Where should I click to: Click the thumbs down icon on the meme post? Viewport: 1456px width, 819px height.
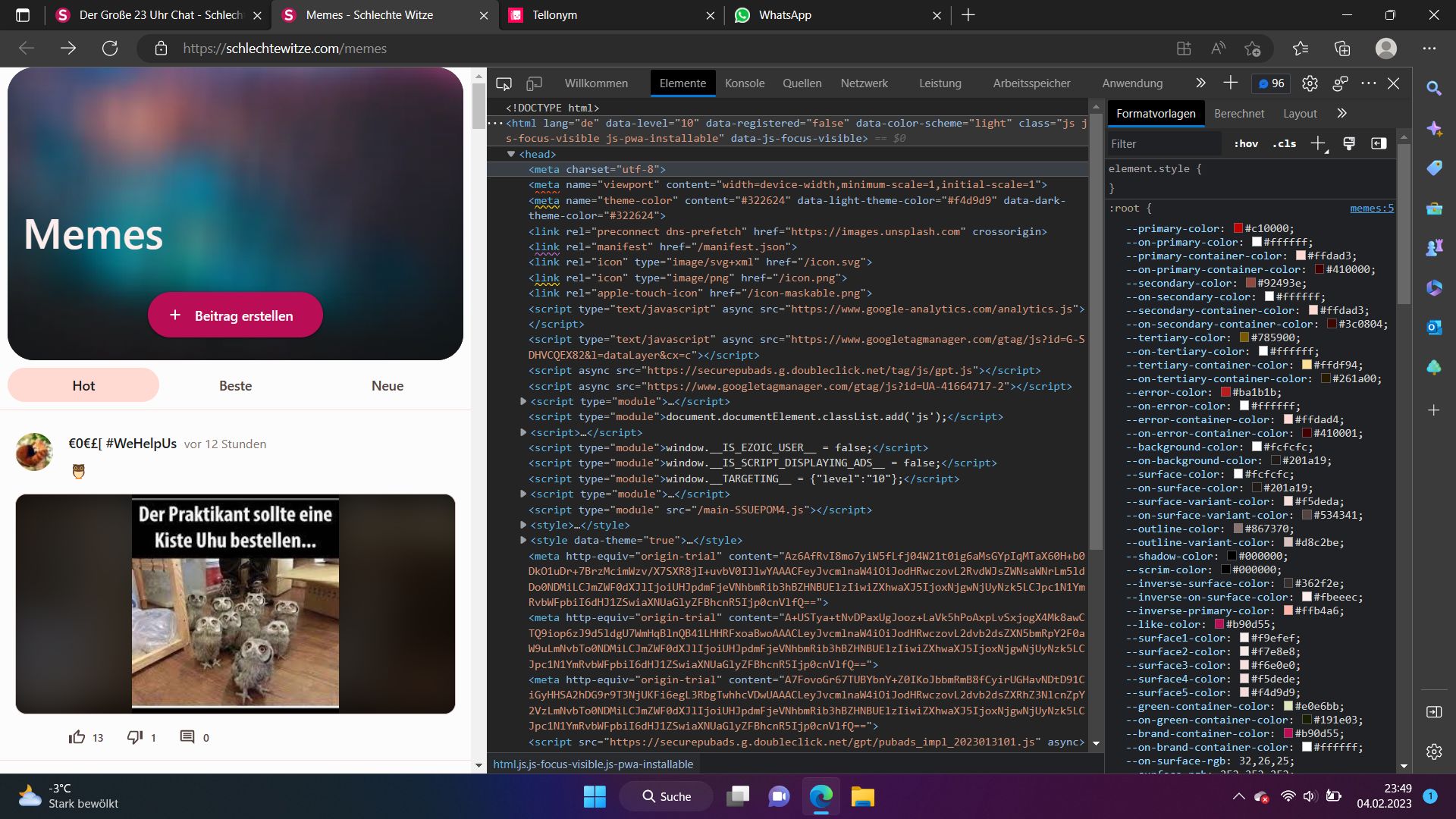coord(134,737)
